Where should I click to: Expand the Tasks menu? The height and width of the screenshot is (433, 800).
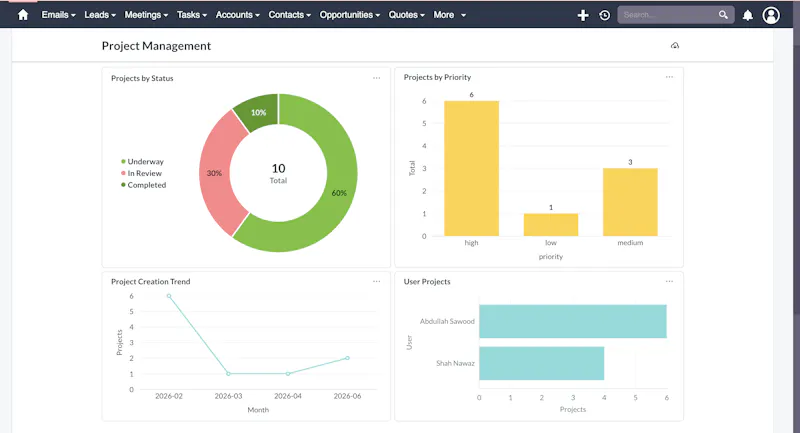tap(192, 15)
